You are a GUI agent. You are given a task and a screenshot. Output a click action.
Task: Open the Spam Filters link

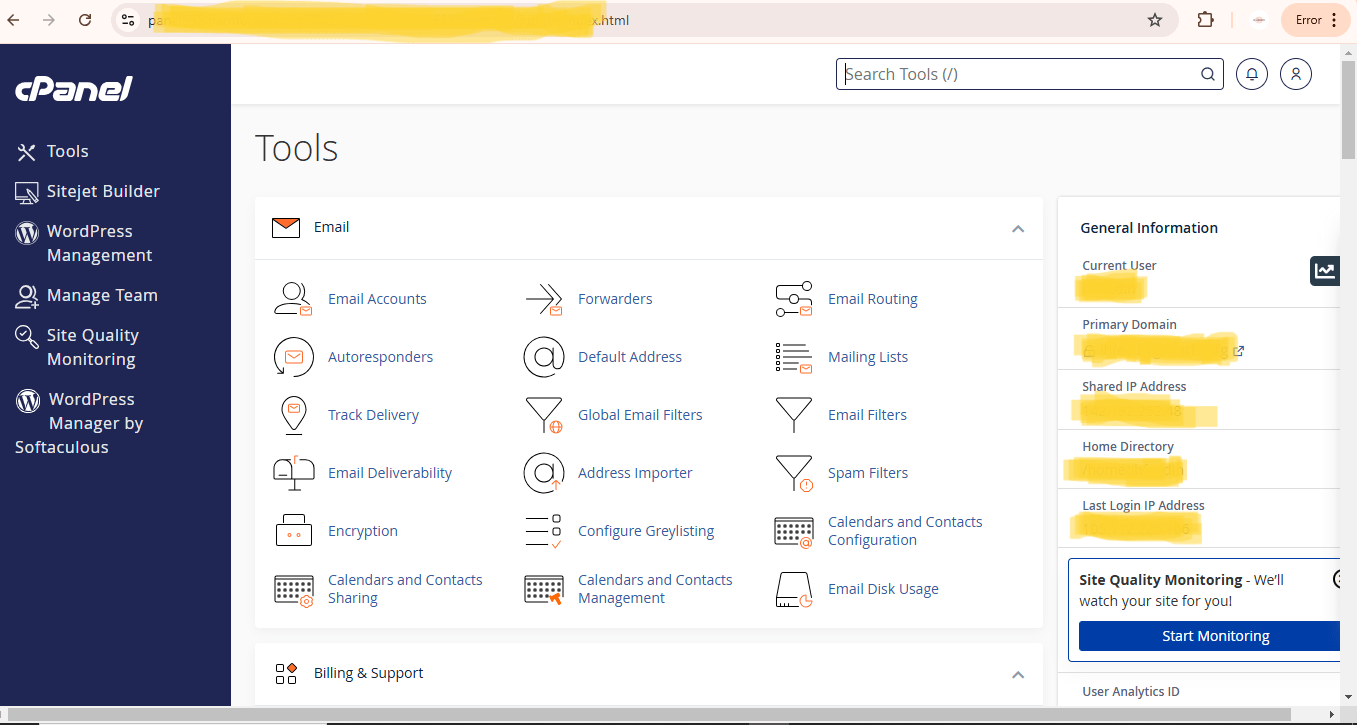coord(868,473)
